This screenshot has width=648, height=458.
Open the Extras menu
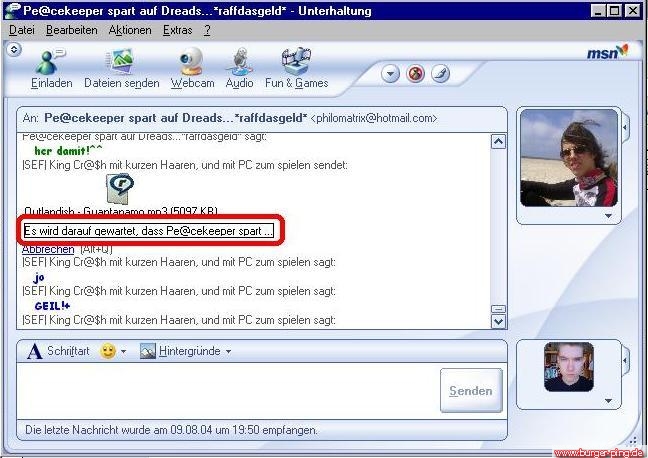pos(177,30)
